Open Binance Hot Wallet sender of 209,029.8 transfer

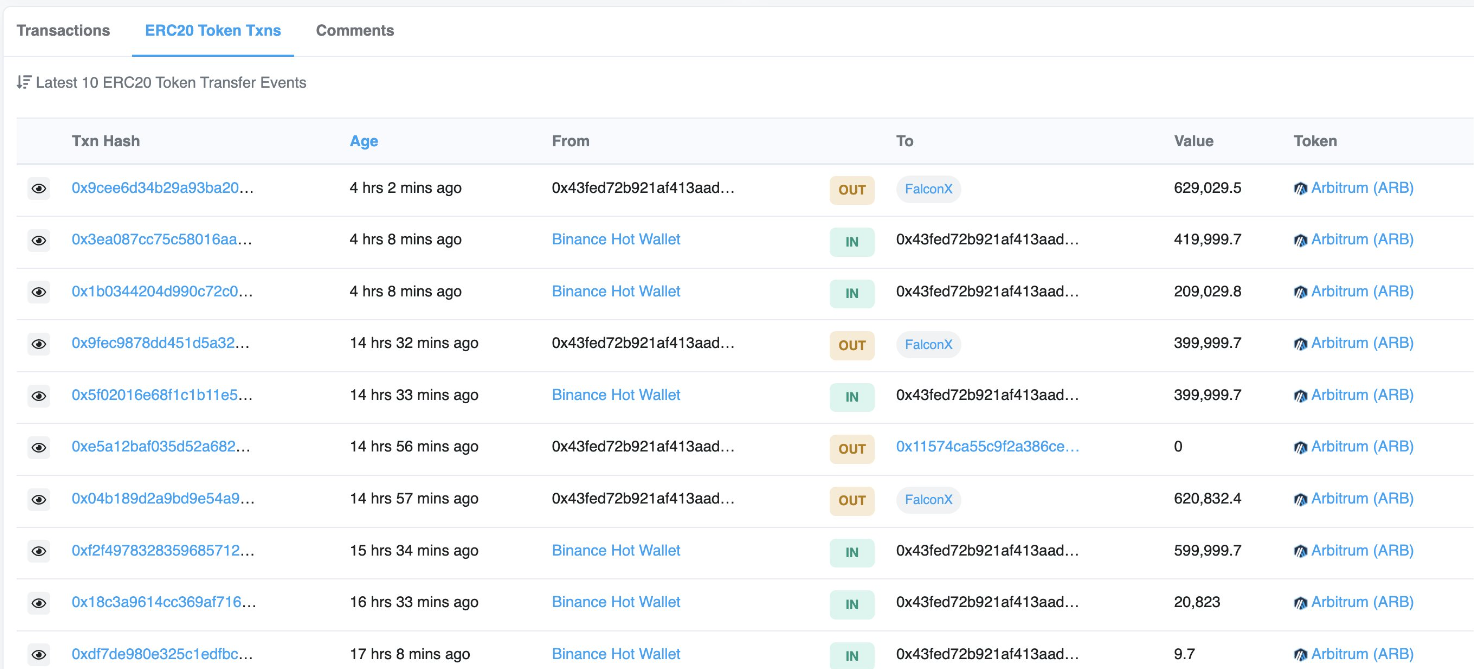[x=616, y=291]
